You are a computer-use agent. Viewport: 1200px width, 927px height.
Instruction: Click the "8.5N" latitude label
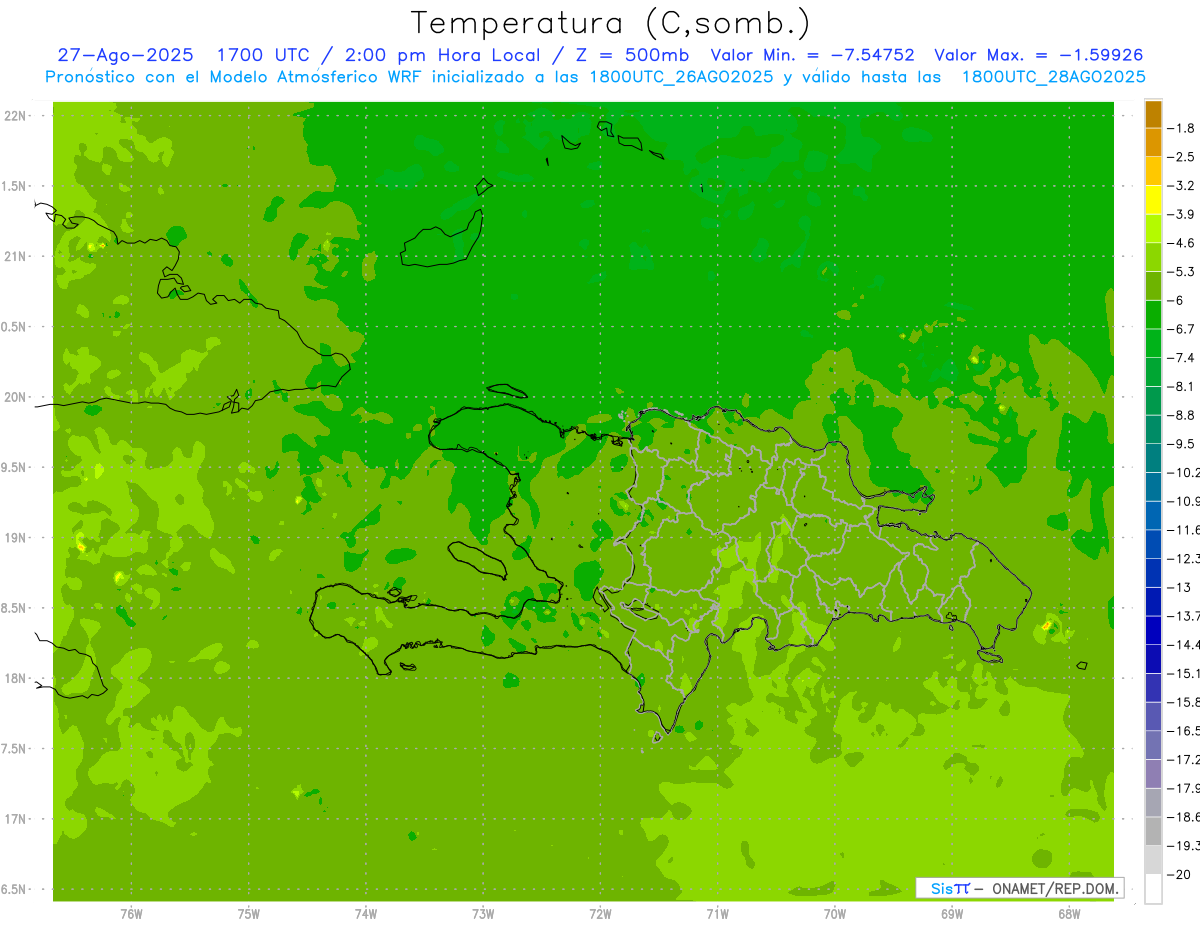coord(13,608)
